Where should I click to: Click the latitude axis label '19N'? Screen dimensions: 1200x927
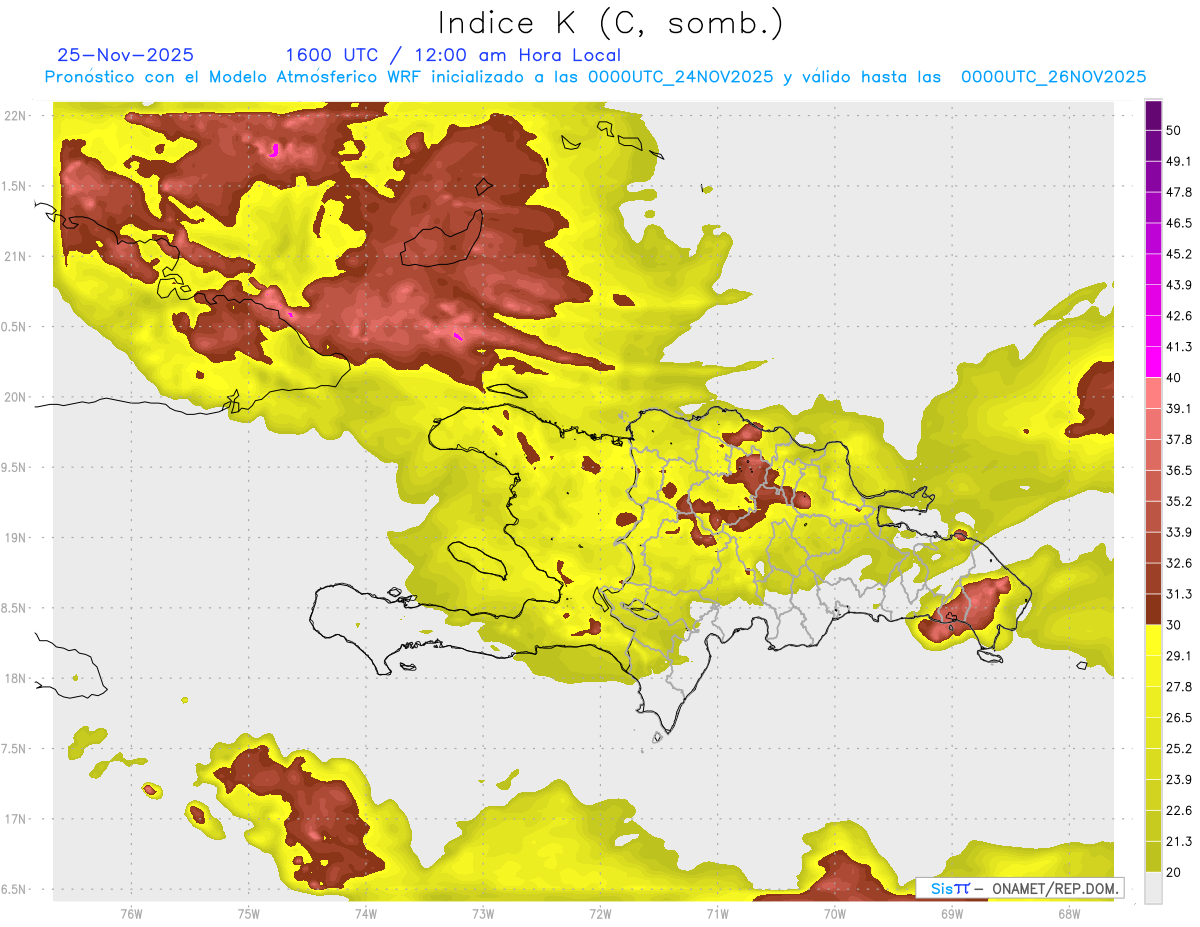[x=16, y=537]
